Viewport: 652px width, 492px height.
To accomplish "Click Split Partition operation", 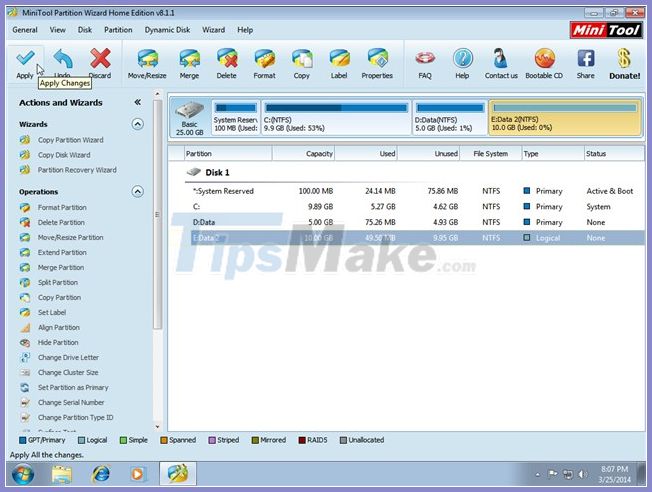I will (x=58, y=282).
